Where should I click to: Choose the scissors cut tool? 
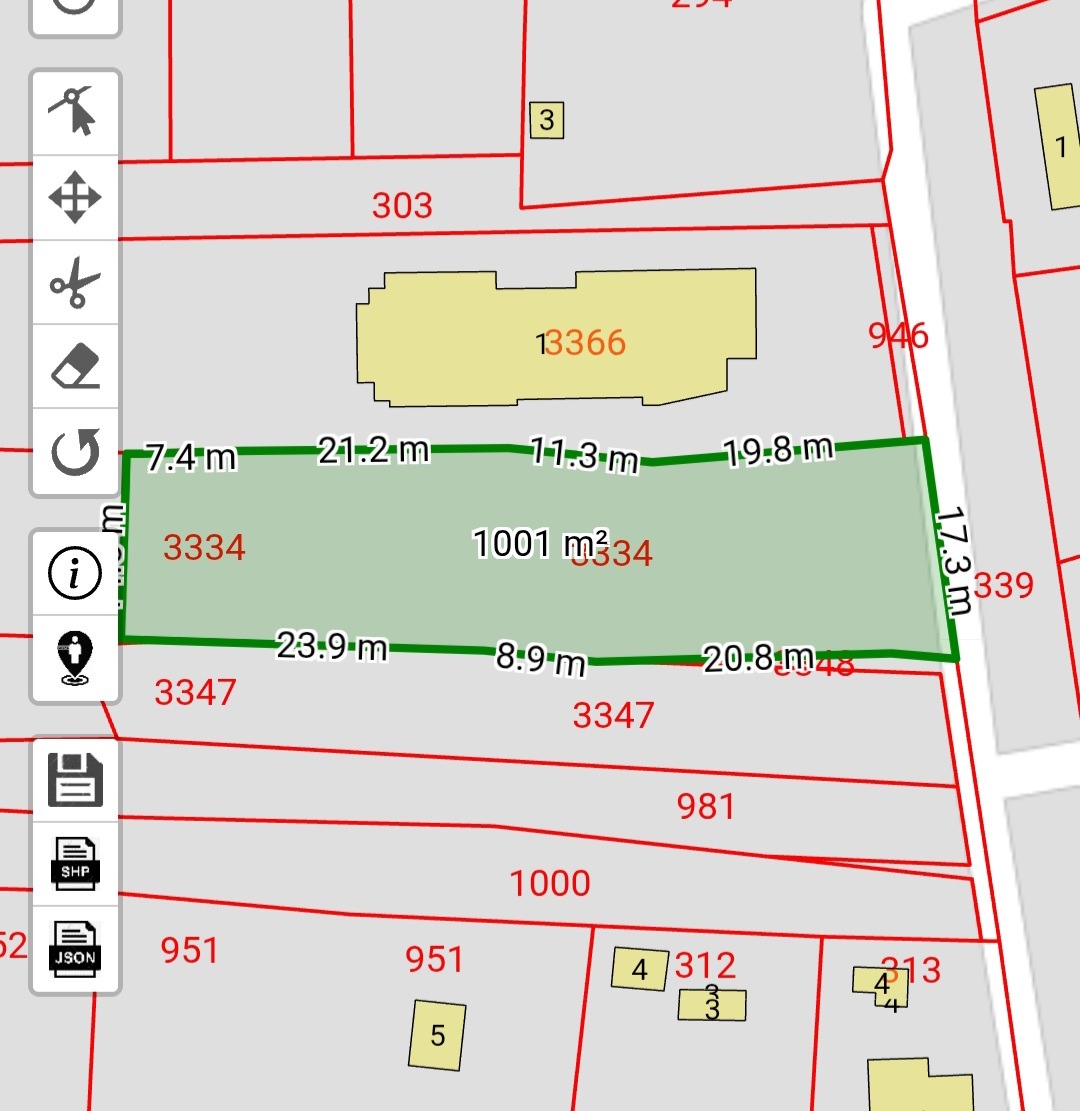click(x=76, y=283)
